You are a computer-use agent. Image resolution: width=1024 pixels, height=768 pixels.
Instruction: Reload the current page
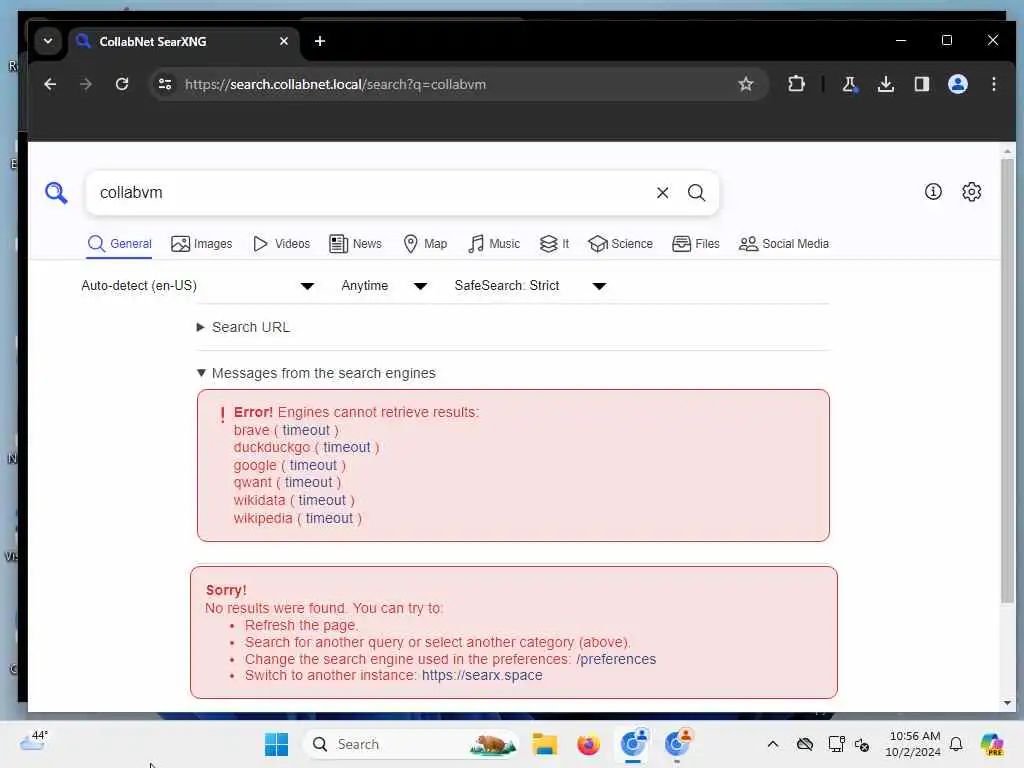(121, 84)
